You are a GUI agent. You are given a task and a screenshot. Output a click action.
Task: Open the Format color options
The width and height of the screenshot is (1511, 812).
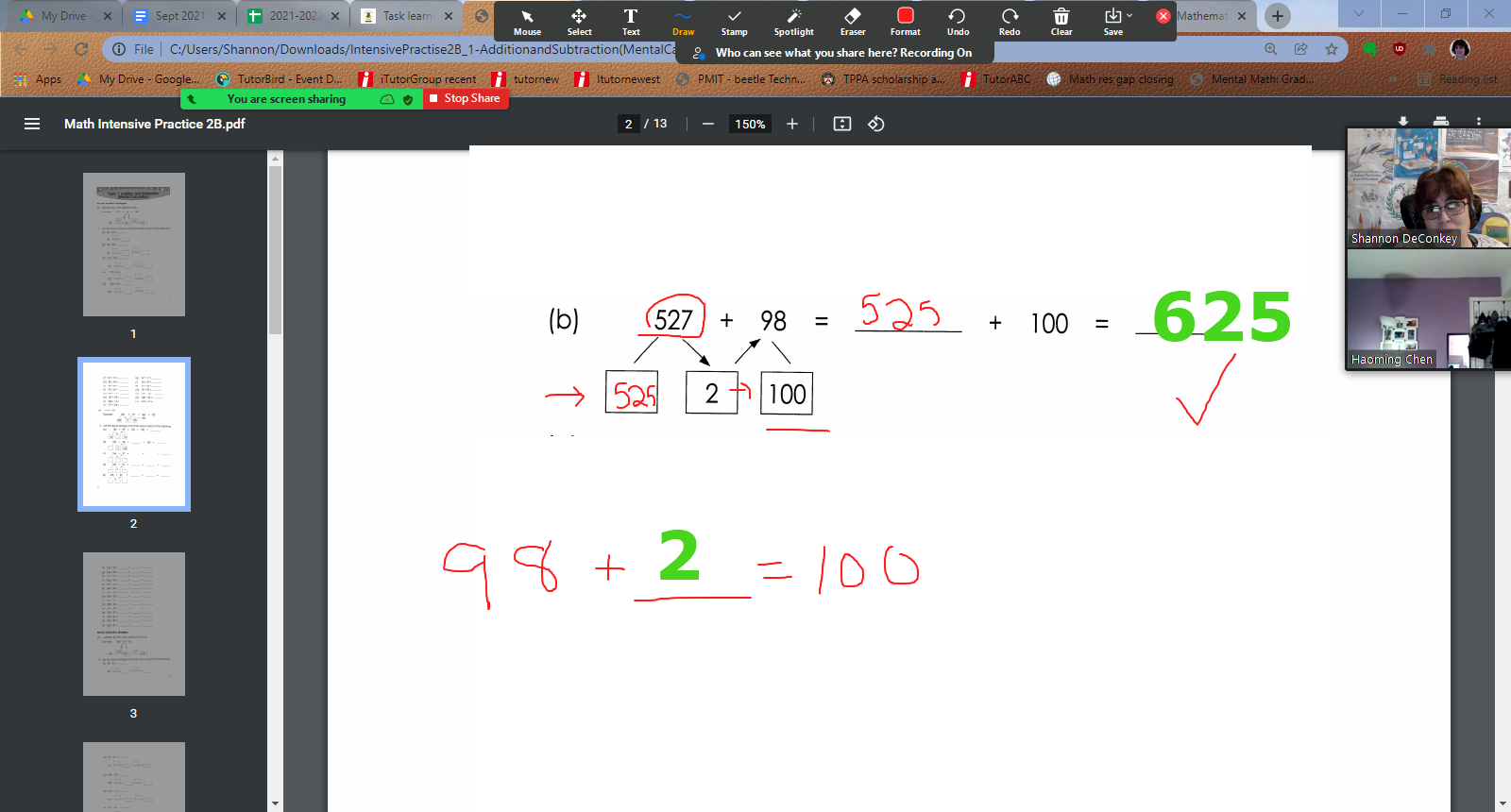pyautogui.click(x=905, y=21)
